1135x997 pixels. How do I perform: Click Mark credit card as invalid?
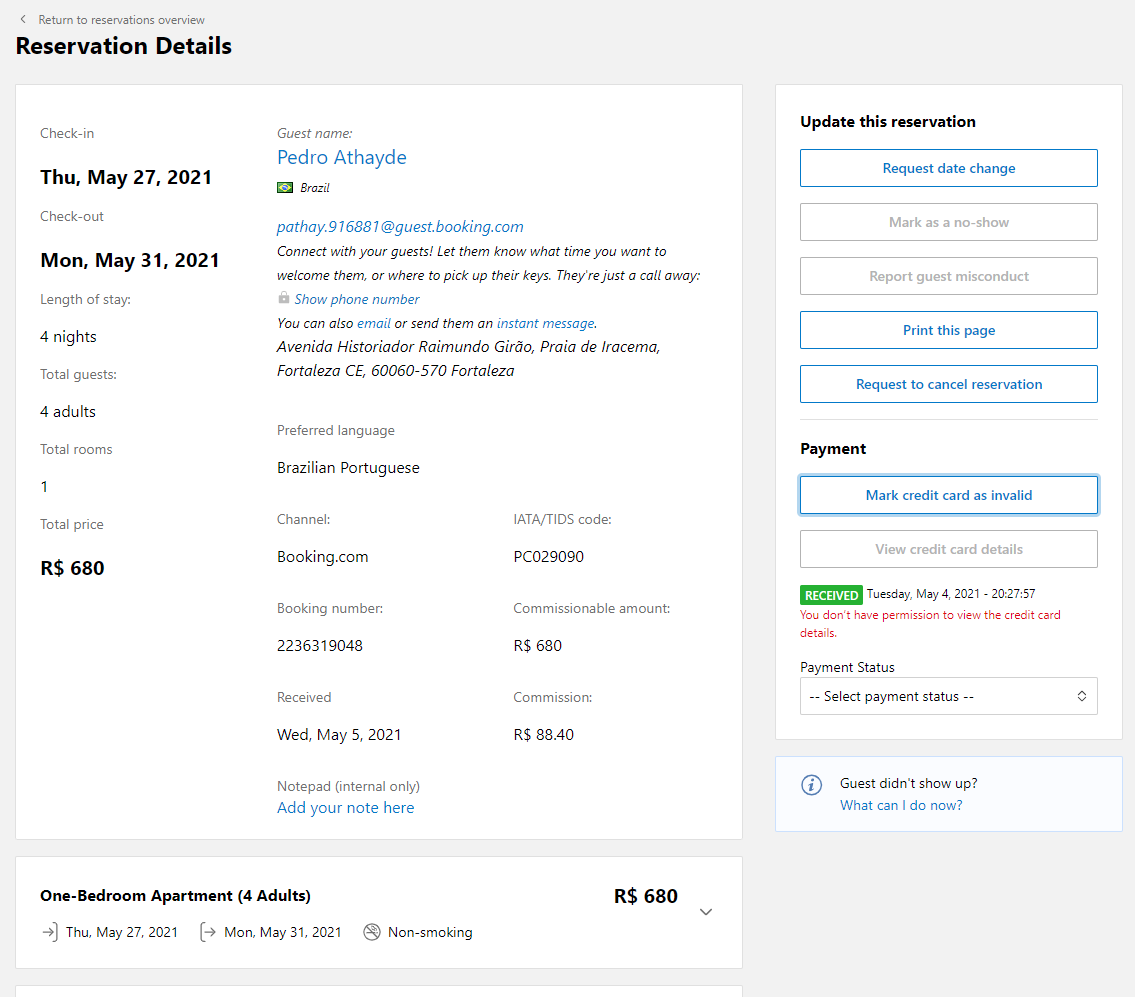[x=948, y=495]
